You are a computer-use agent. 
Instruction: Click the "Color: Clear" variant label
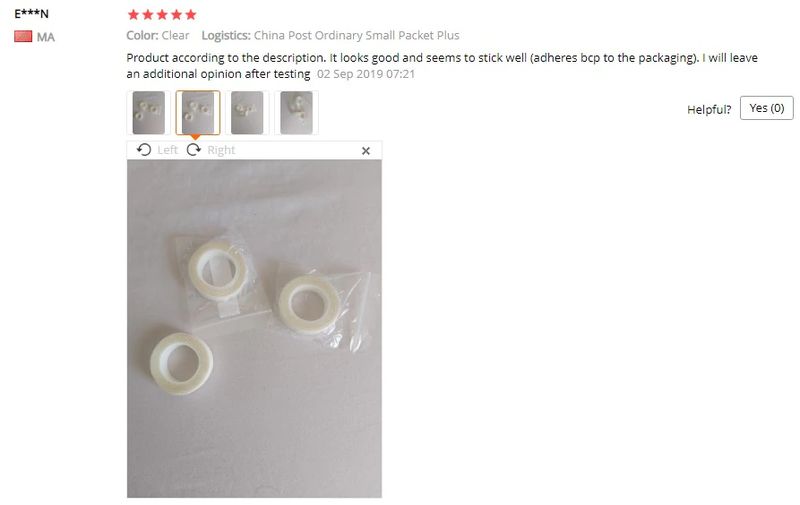(x=158, y=35)
